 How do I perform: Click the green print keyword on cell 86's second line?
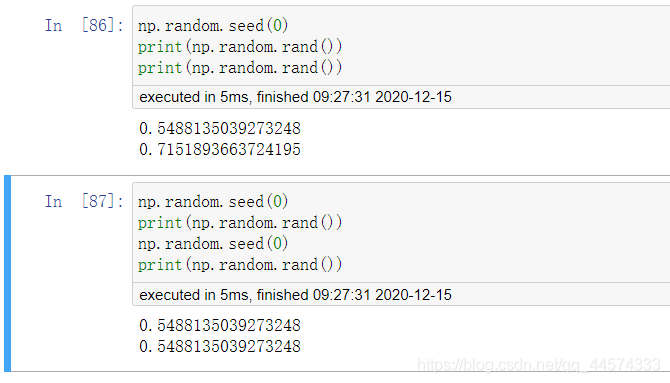pos(160,47)
